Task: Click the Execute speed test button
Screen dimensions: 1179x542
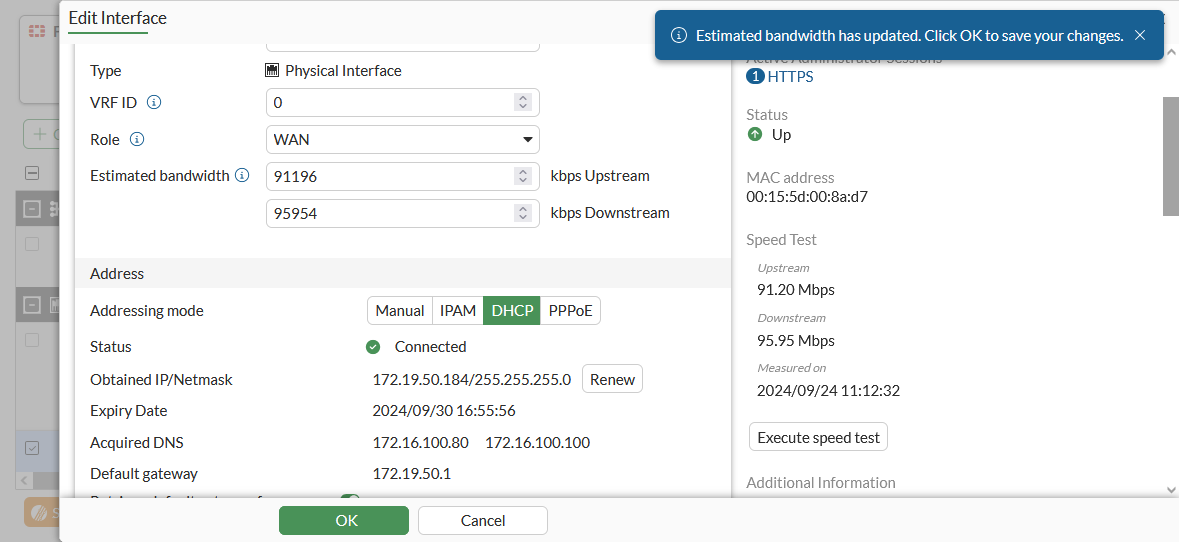Action: 818,437
